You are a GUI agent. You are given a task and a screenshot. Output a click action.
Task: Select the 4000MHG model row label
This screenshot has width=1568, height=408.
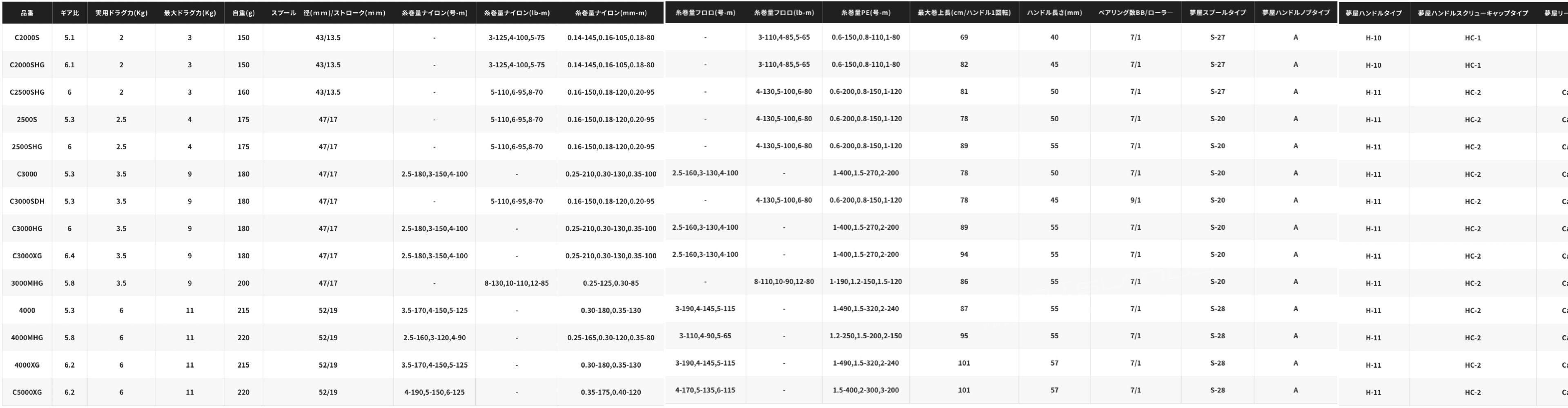[27, 338]
